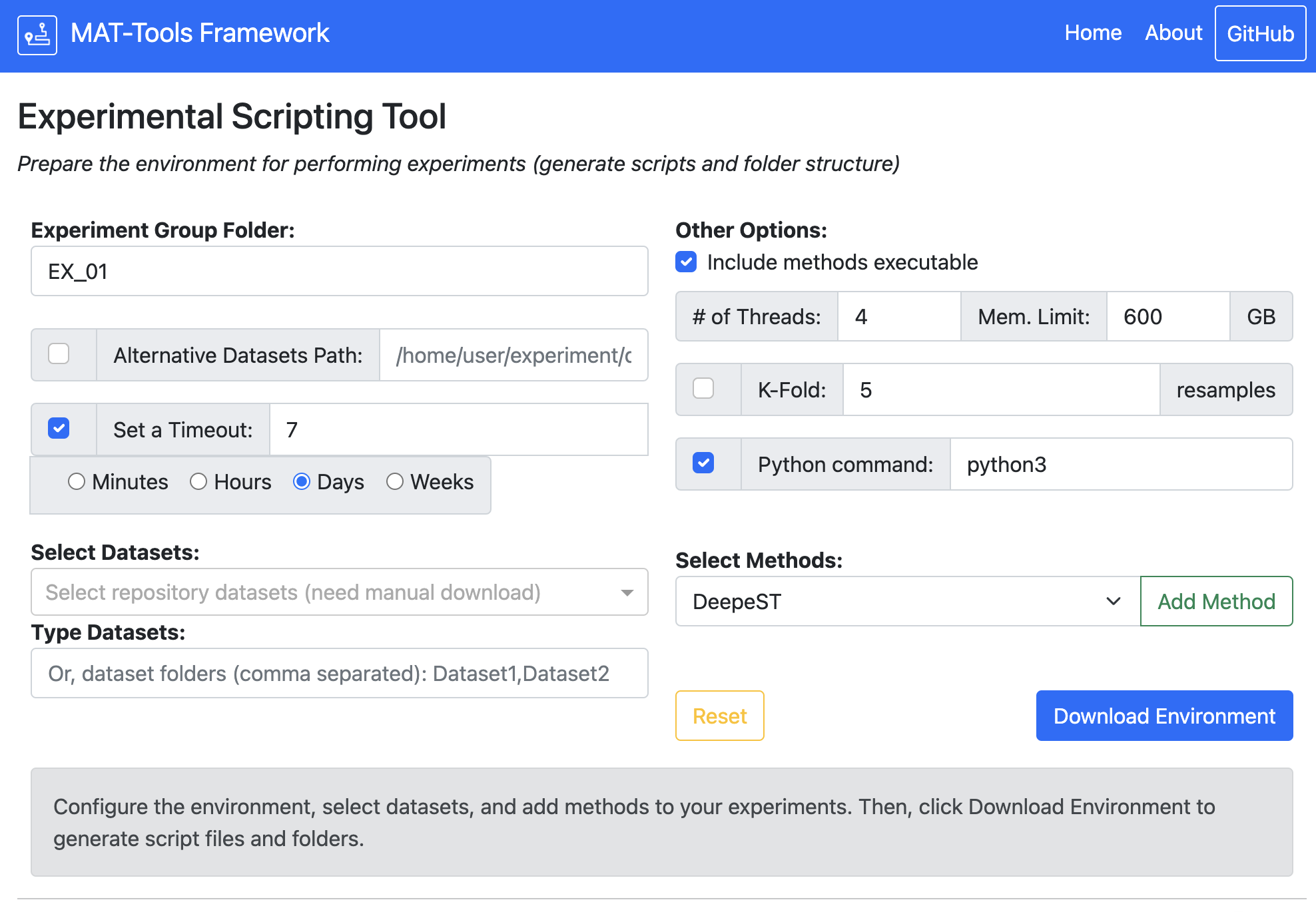Viewport: 1316px width, 912px height.
Task: Select the Days radio option
Action: tap(302, 481)
